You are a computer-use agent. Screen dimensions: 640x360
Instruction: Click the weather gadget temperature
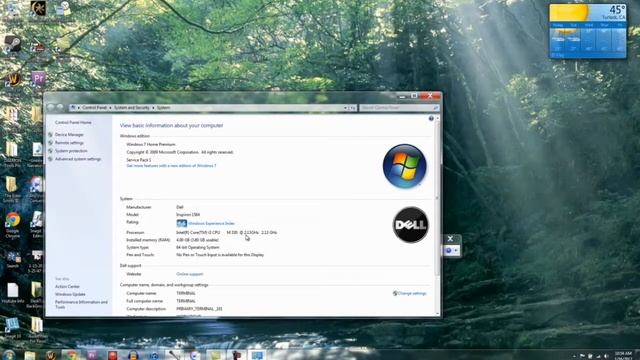pos(616,10)
